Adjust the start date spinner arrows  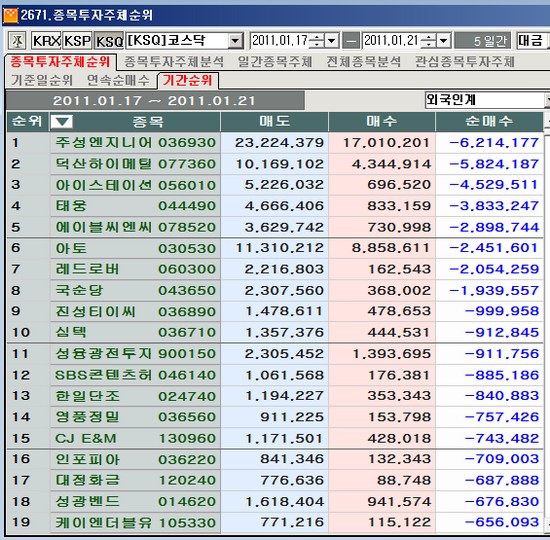click(x=317, y=41)
